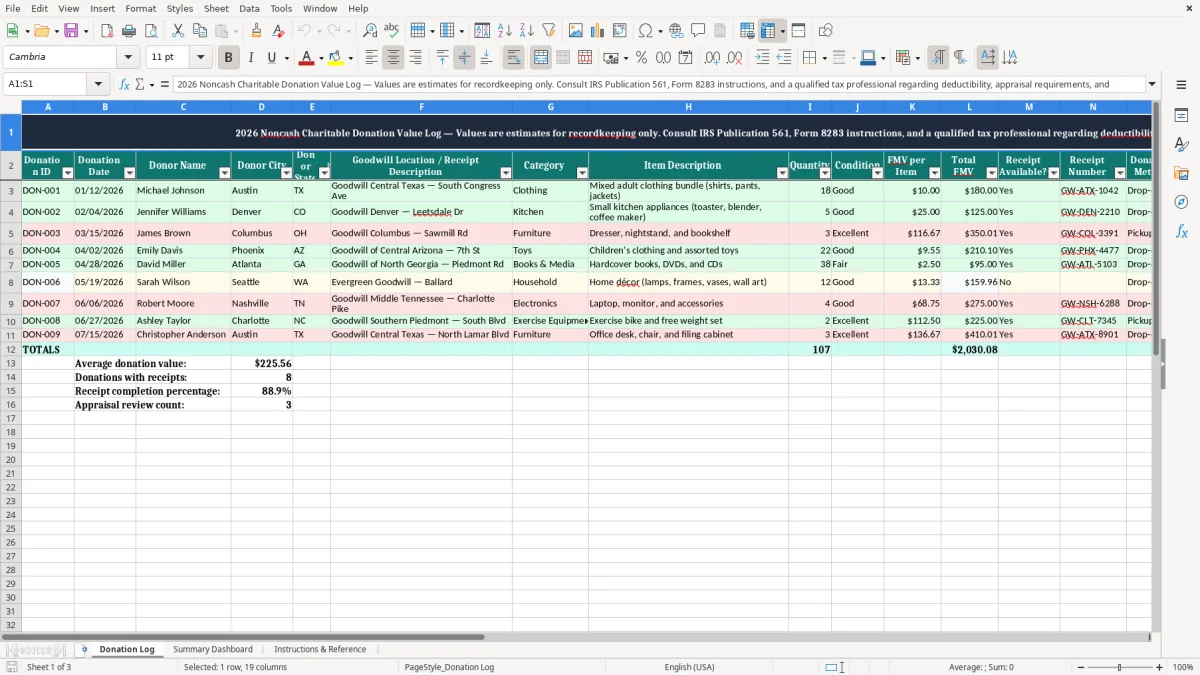Toggle Wrap Text
The image size is (1200, 675).
[x=514, y=58]
